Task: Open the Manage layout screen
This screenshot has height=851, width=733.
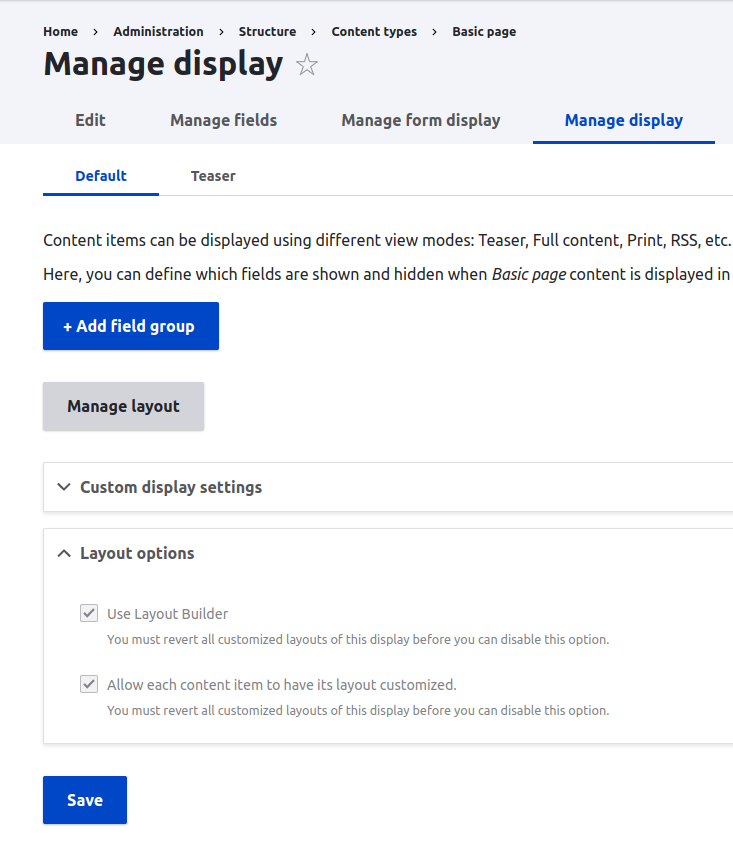Action: (123, 406)
